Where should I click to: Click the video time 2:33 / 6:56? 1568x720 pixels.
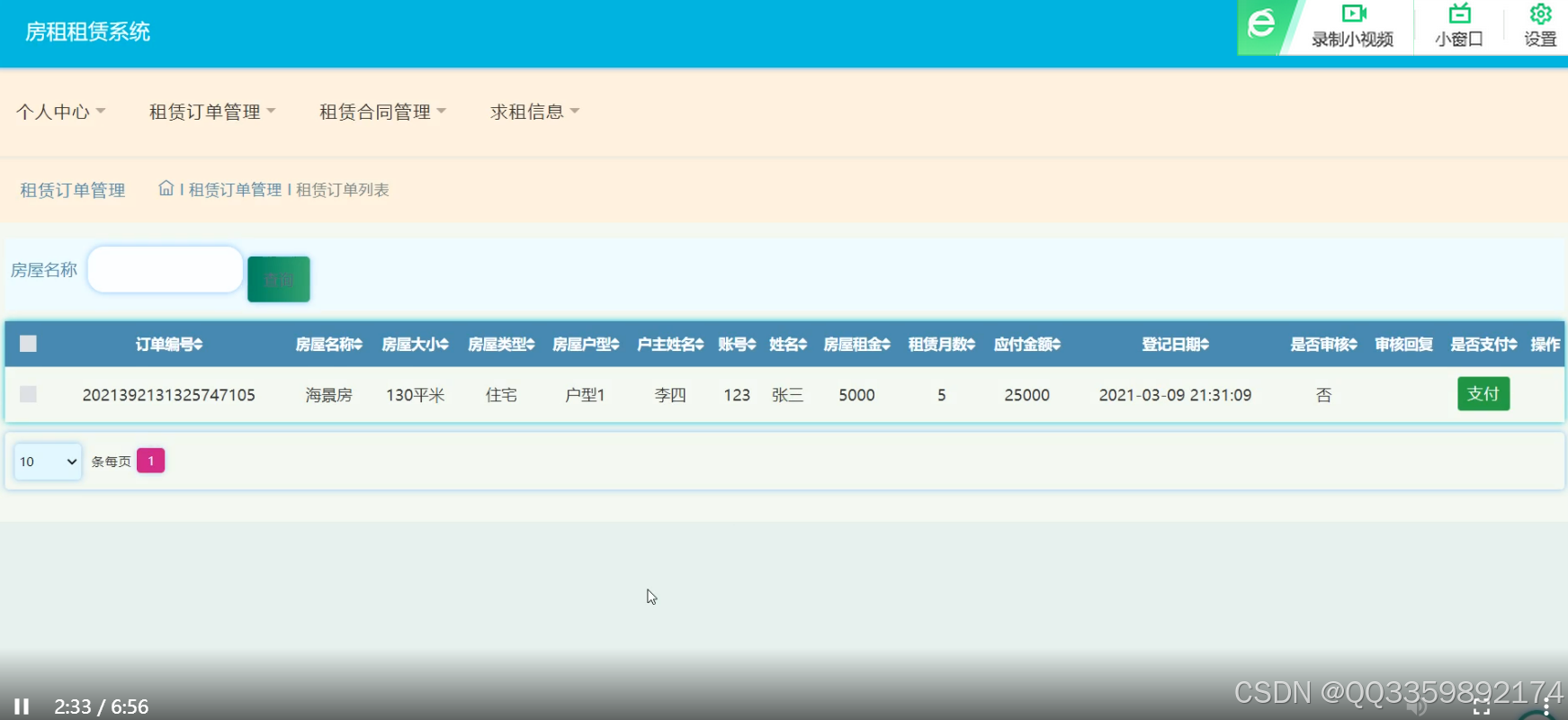point(101,707)
